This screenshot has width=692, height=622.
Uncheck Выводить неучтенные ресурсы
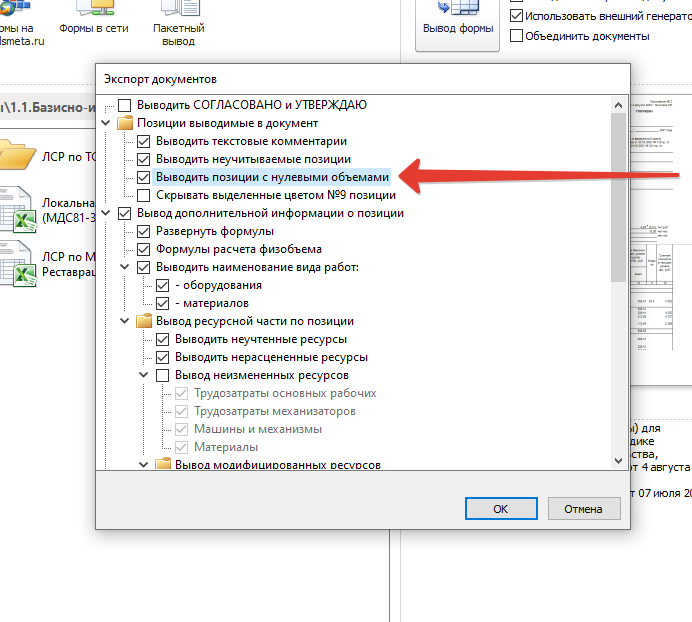coord(162,339)
